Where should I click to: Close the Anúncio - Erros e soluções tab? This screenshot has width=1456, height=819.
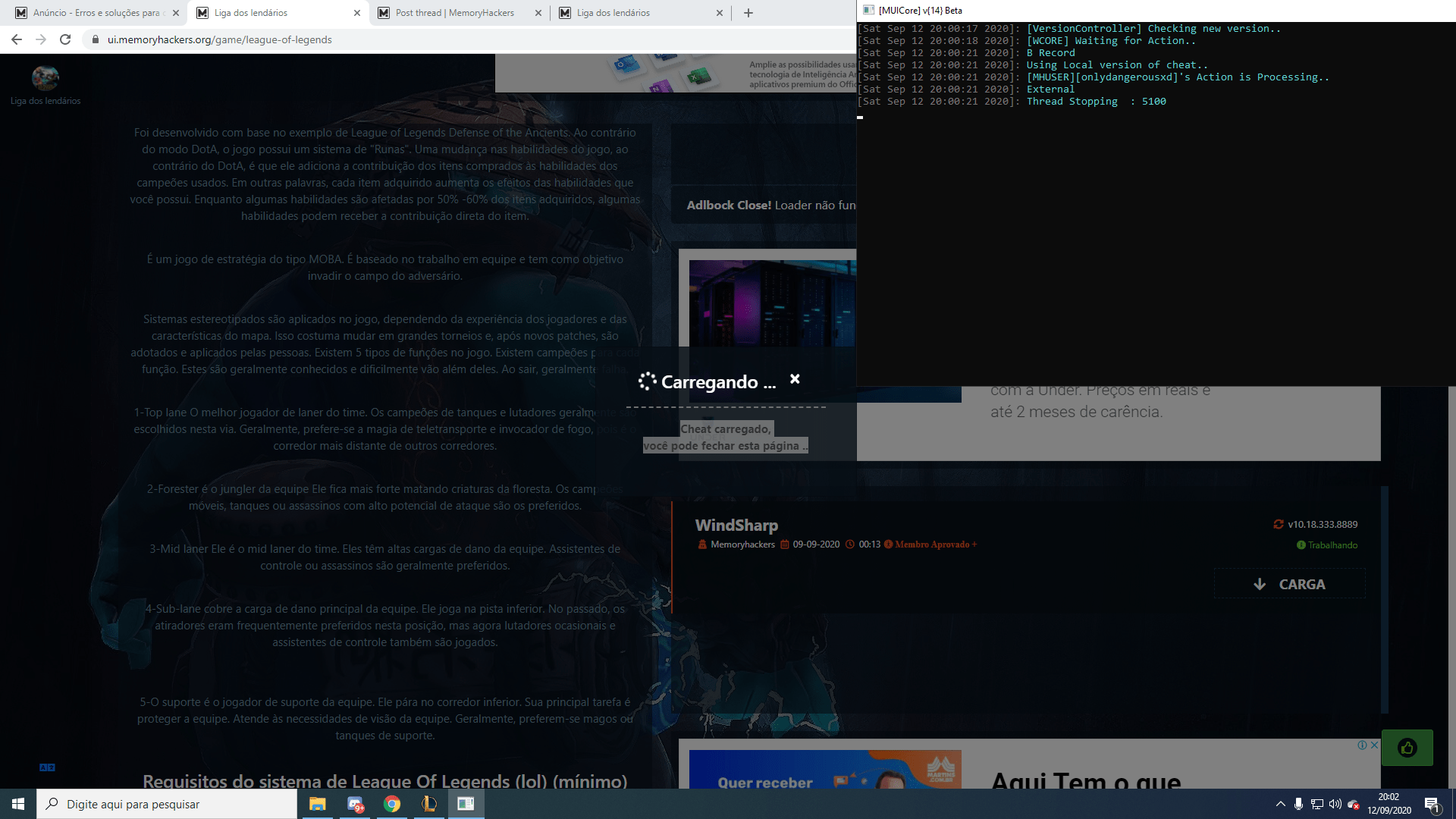pyautogui.click(x=176, y=13)
